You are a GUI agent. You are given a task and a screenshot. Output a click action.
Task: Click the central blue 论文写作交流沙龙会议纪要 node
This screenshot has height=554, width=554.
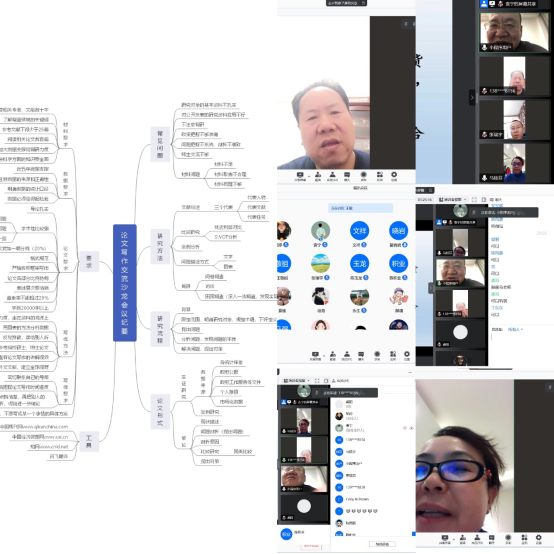[125, 283]
